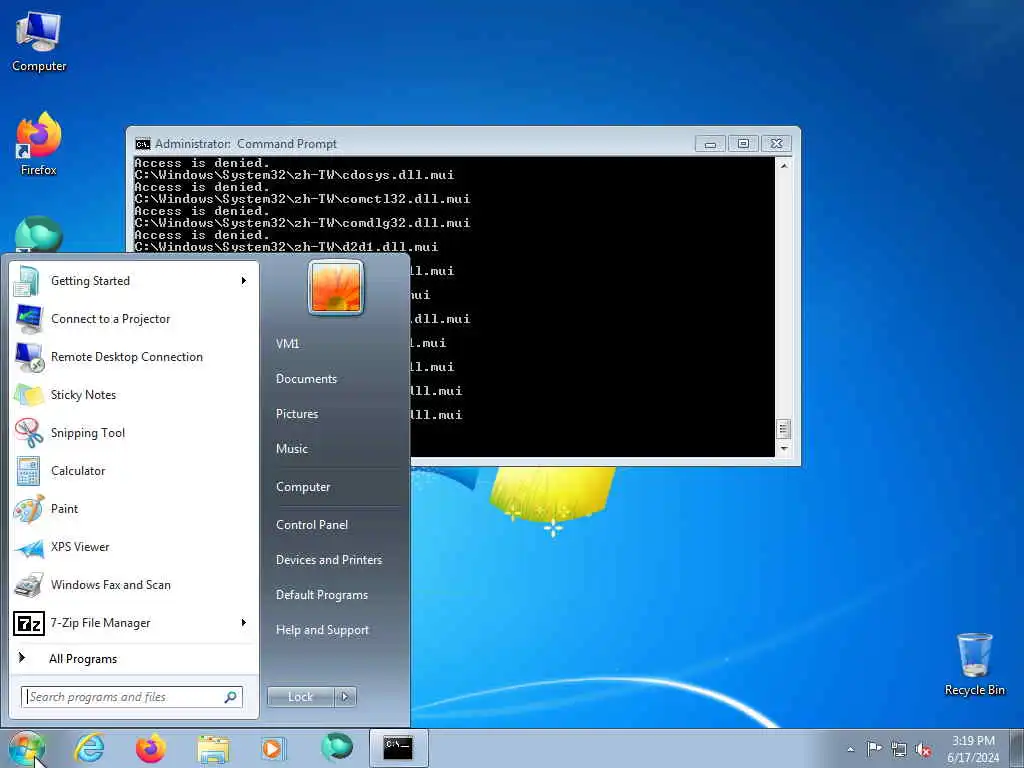This screenshot has height=768, width=1024.
Task: Click the Lock button
Action: point(300,697)
